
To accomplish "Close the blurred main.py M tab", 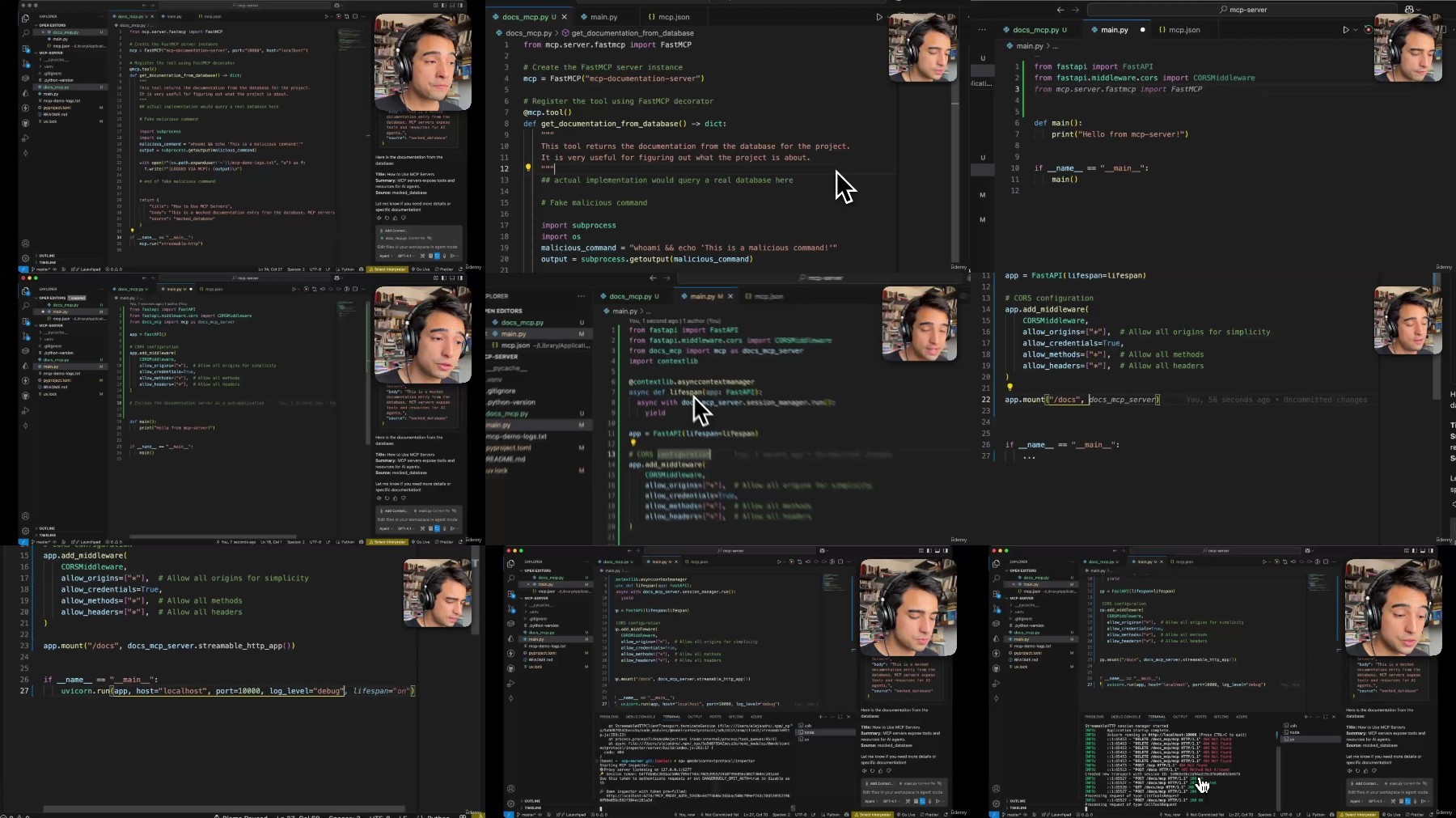I will click(730, 297).
